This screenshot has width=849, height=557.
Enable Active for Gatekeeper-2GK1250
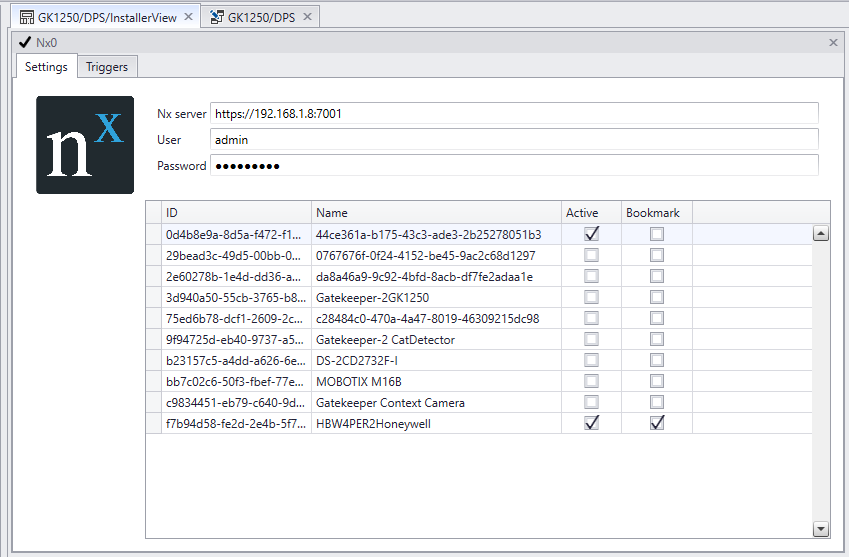[x=591, y=297]
